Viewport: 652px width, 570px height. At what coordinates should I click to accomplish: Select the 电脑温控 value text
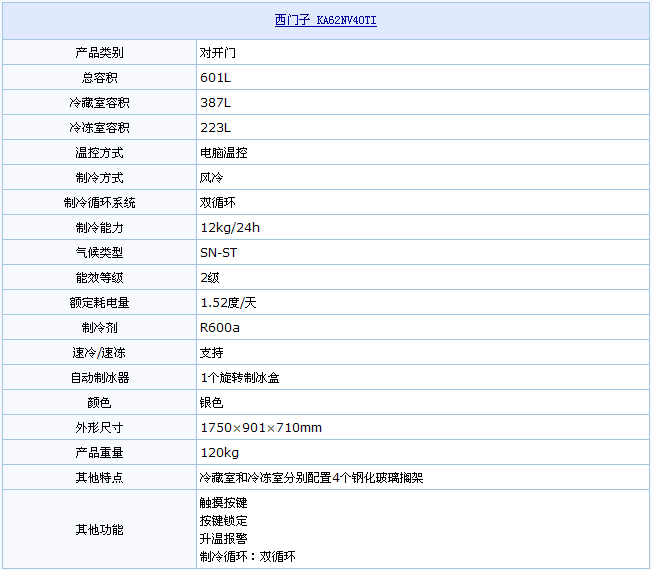click(224, 153)
